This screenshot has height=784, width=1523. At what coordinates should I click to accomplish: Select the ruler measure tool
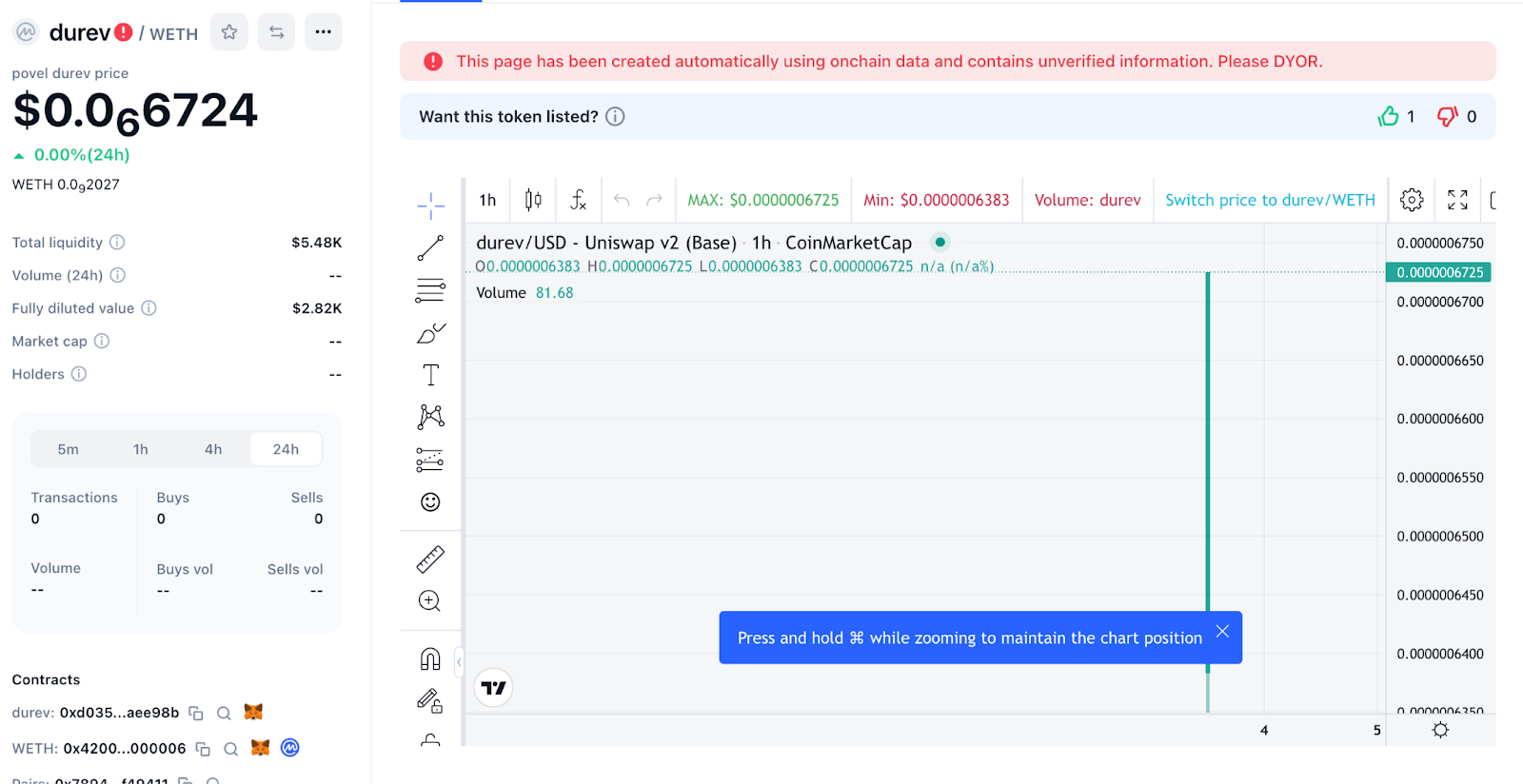coord(430,559)
